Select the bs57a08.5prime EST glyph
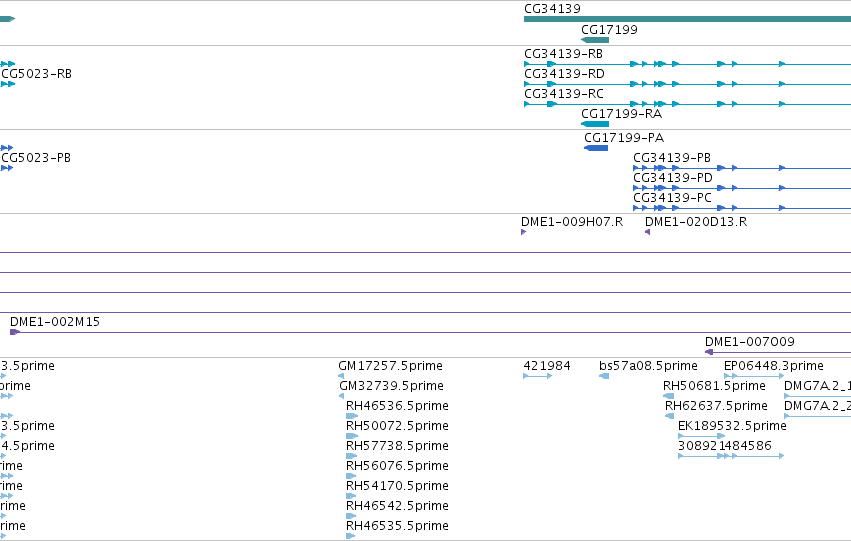 [604, 376]
